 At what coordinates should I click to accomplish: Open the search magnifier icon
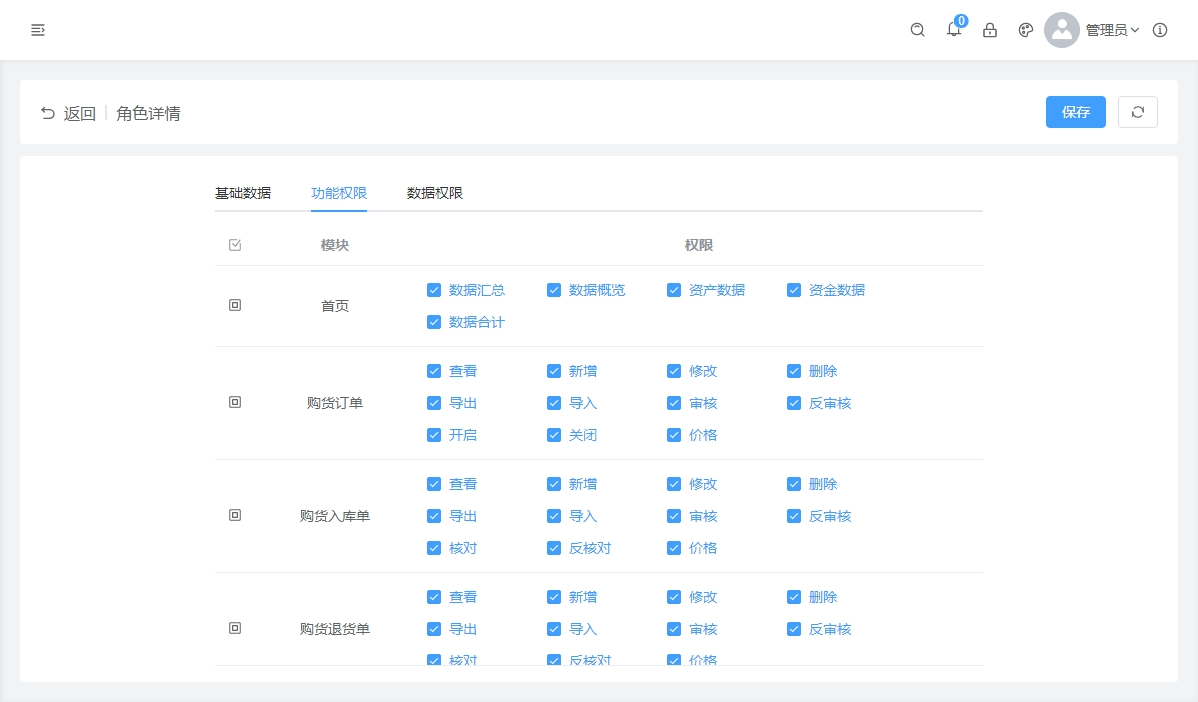coord(917,30)
